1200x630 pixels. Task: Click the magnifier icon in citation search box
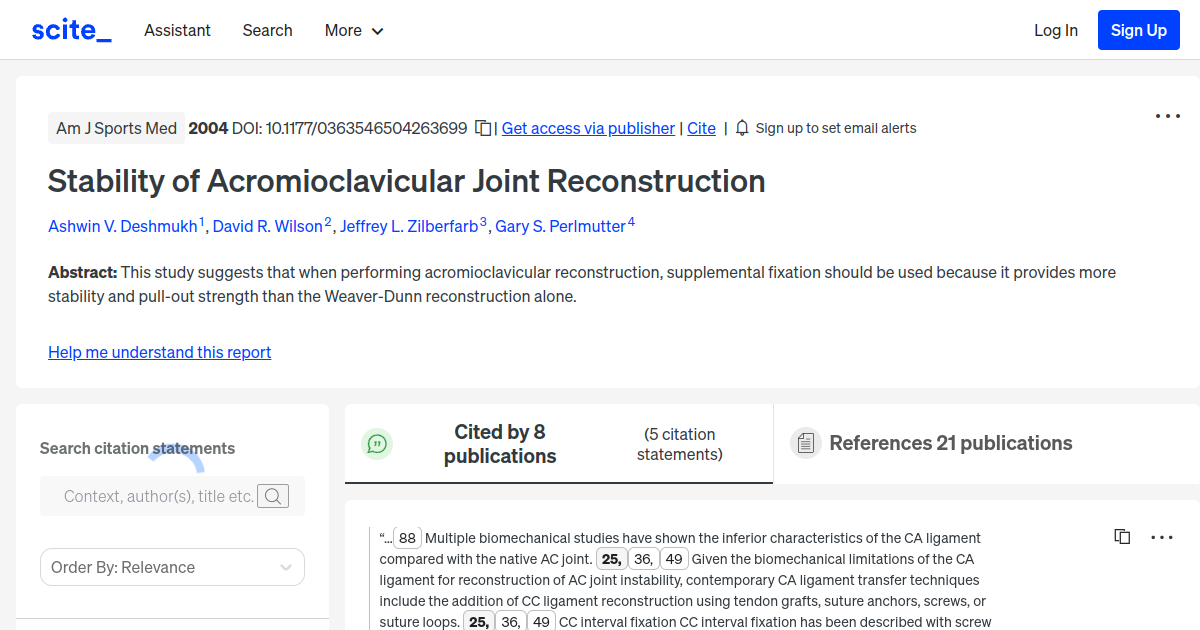[x=273, y=495]
